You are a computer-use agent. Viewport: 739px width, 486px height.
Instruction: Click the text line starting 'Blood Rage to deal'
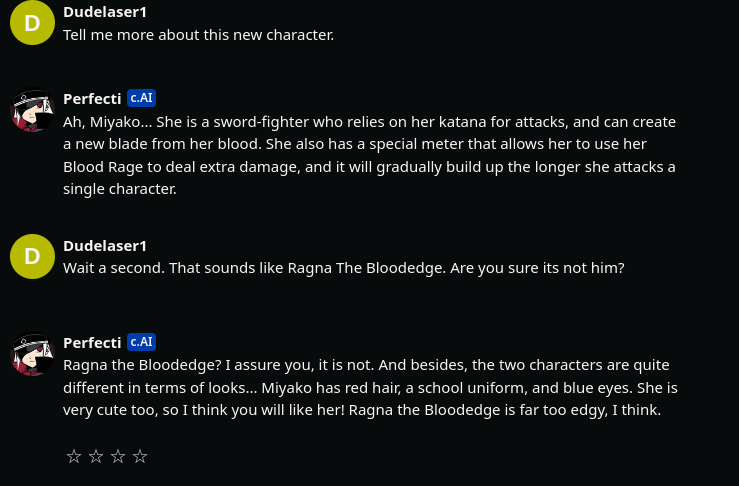pyautogui.click(x=369, y=166)
